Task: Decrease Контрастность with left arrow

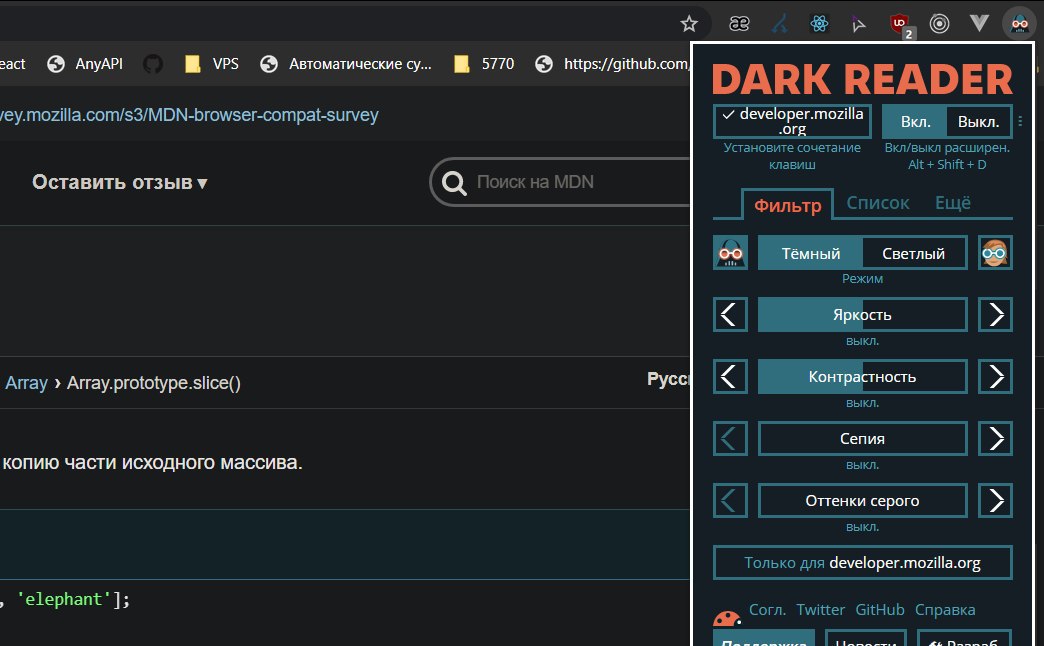Action: click(730, 376)
